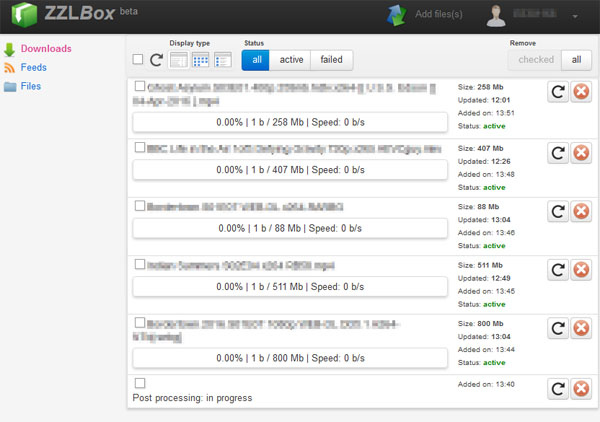The width and height of the screenshot is (600, 422).
Task: Show failed downloads
Action: click(x=331, y=60)
